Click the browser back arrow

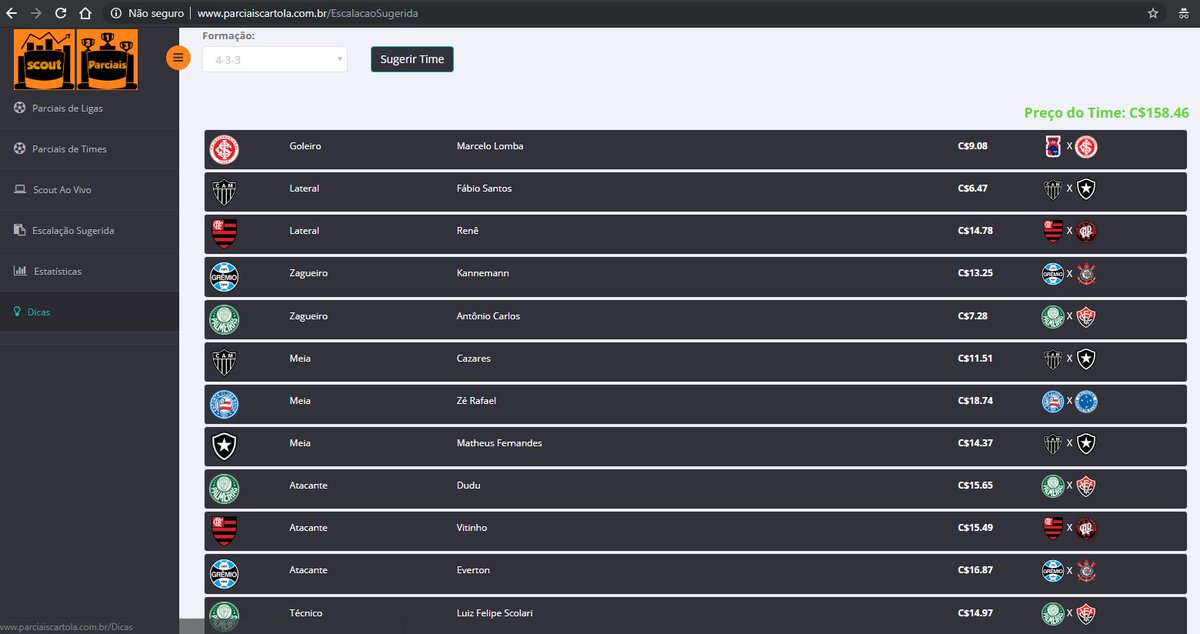12,14
